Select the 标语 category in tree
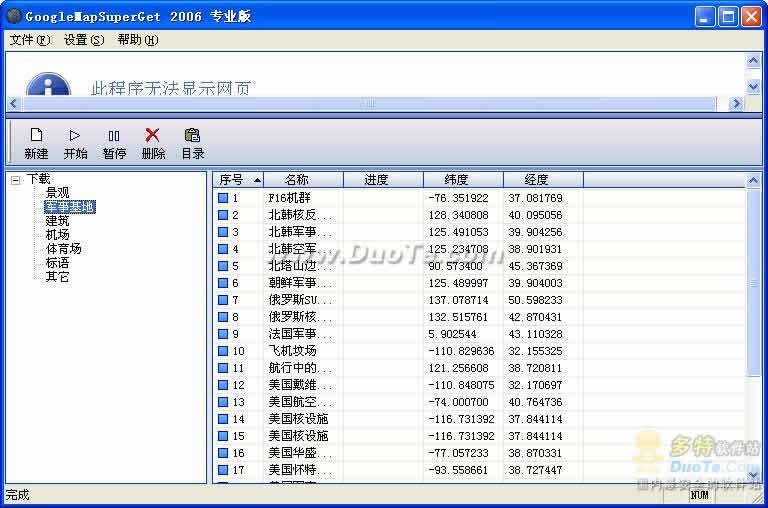 (x=57, y=263)
